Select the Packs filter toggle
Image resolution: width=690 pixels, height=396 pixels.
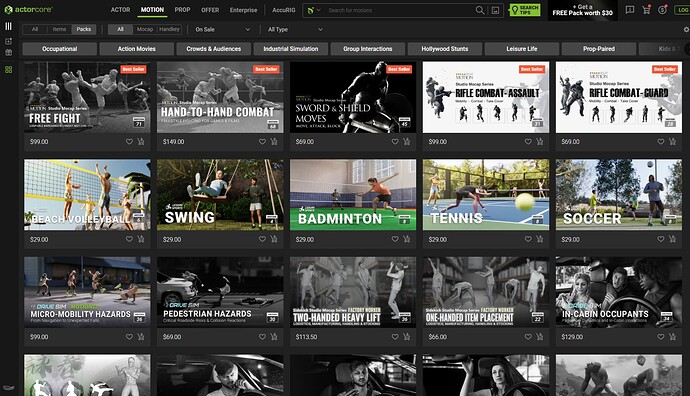click(84, 29)
